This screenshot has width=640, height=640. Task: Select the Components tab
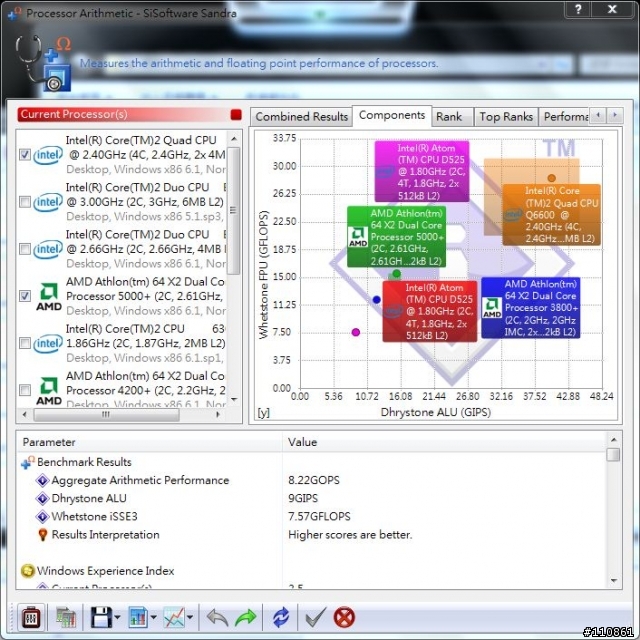coord(392,116)
